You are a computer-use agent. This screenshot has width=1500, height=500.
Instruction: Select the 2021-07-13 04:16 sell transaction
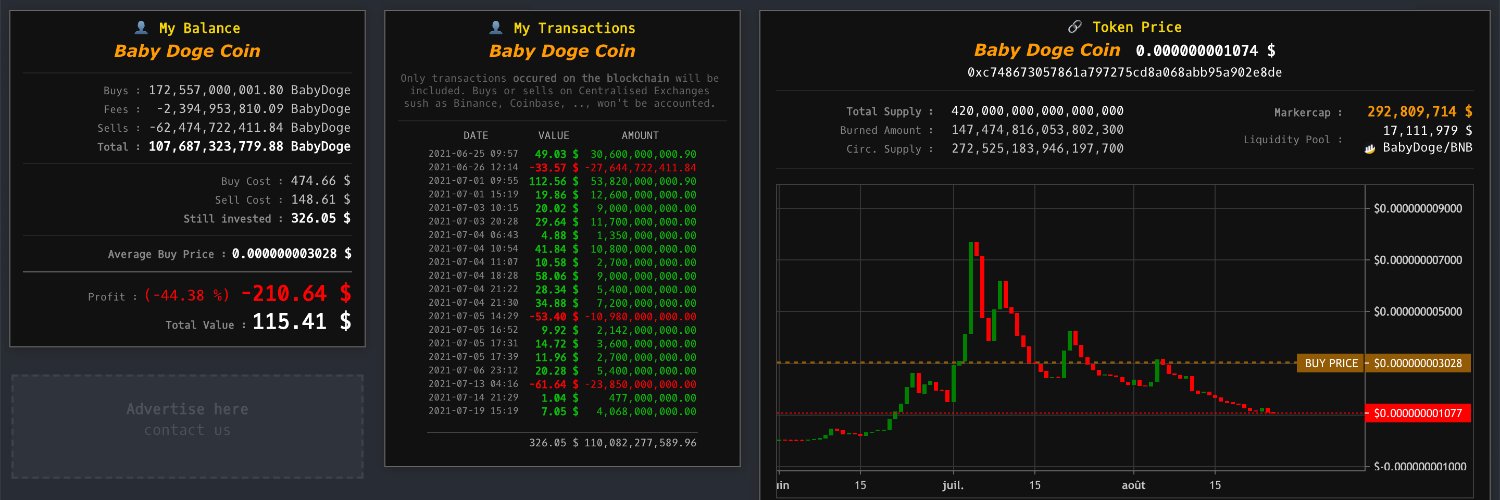(562, 383)
